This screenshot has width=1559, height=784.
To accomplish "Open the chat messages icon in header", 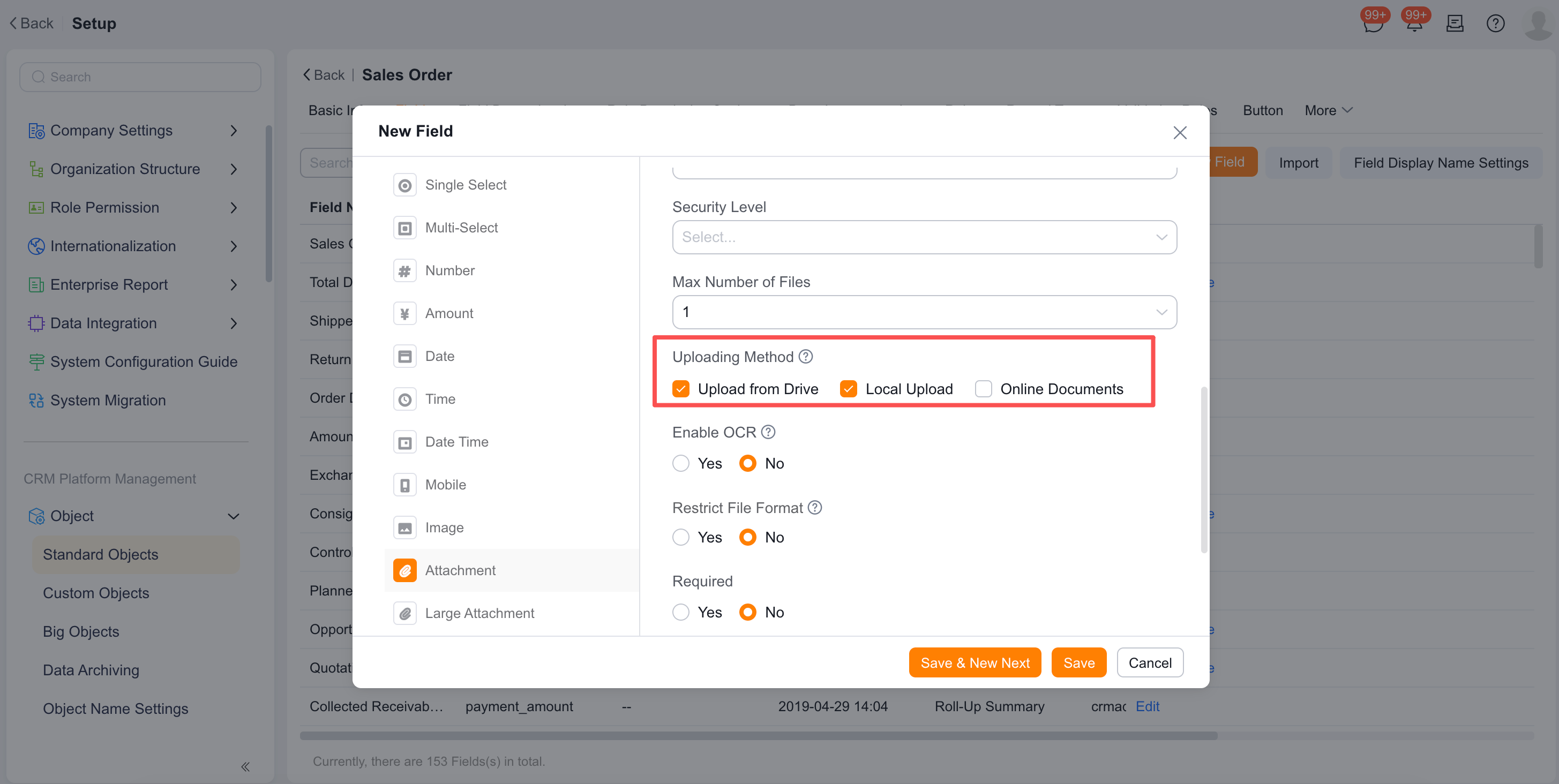I will (1373, 24).
